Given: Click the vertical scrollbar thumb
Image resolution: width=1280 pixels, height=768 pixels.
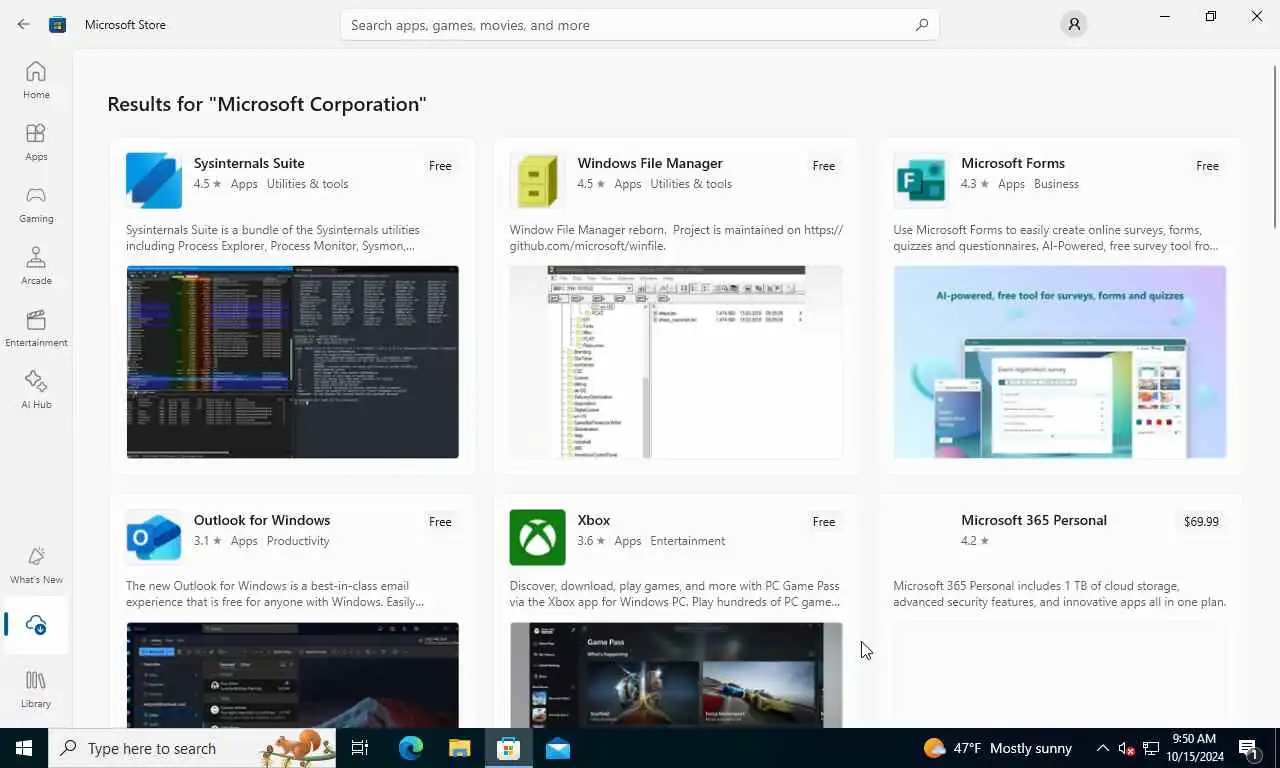Looking at the screenshot, I should pos(1275,146).
